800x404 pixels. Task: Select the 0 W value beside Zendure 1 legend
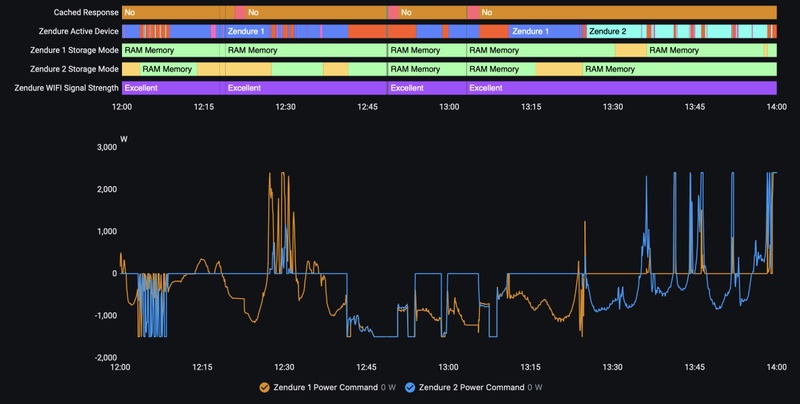point(388,387)
